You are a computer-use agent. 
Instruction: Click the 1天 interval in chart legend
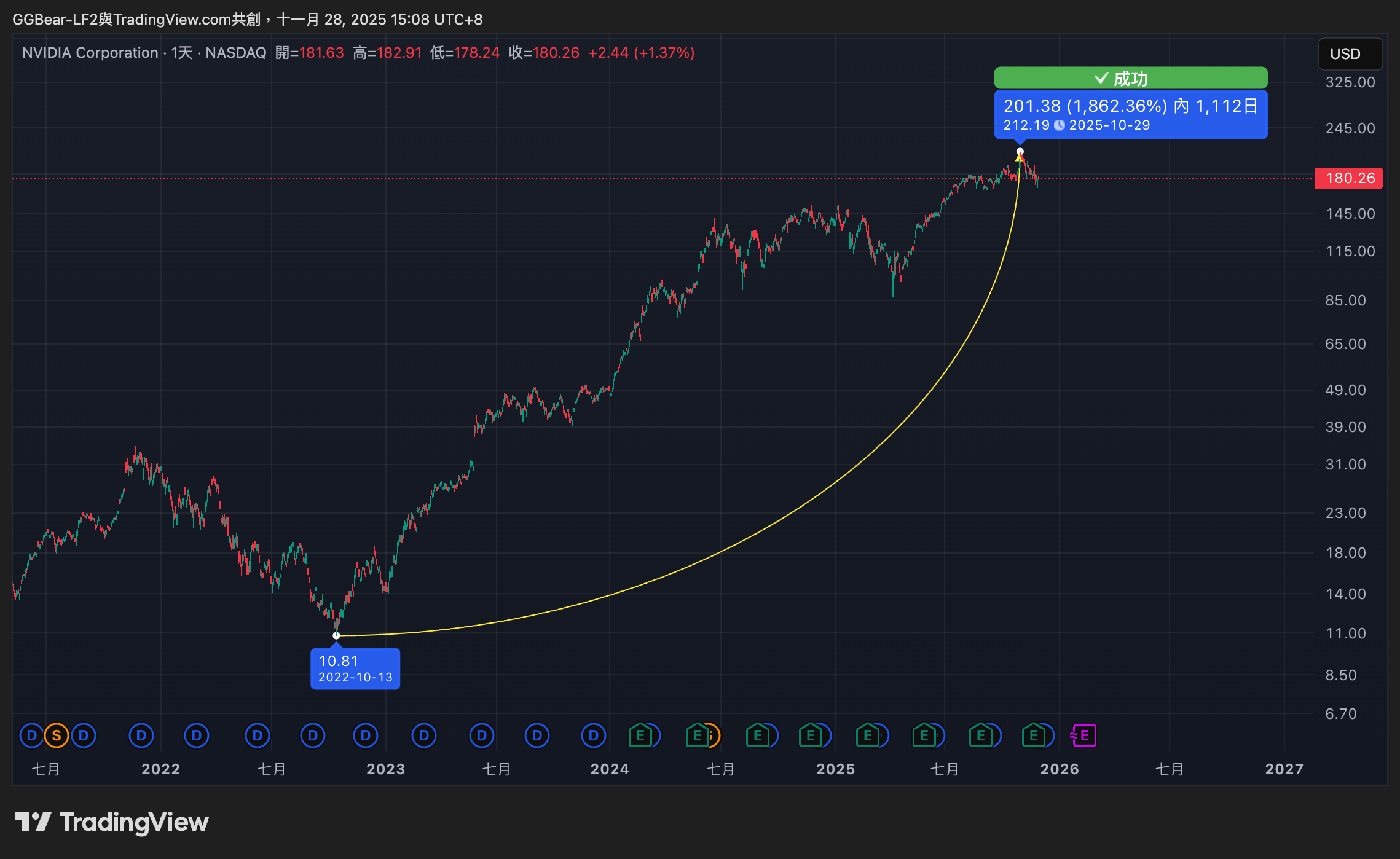[182, 53]
